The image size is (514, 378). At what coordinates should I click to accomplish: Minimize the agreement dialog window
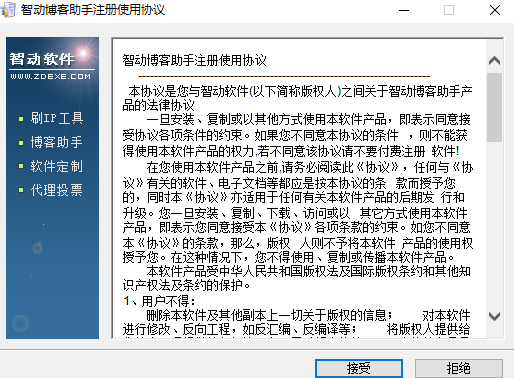(404, 10)
